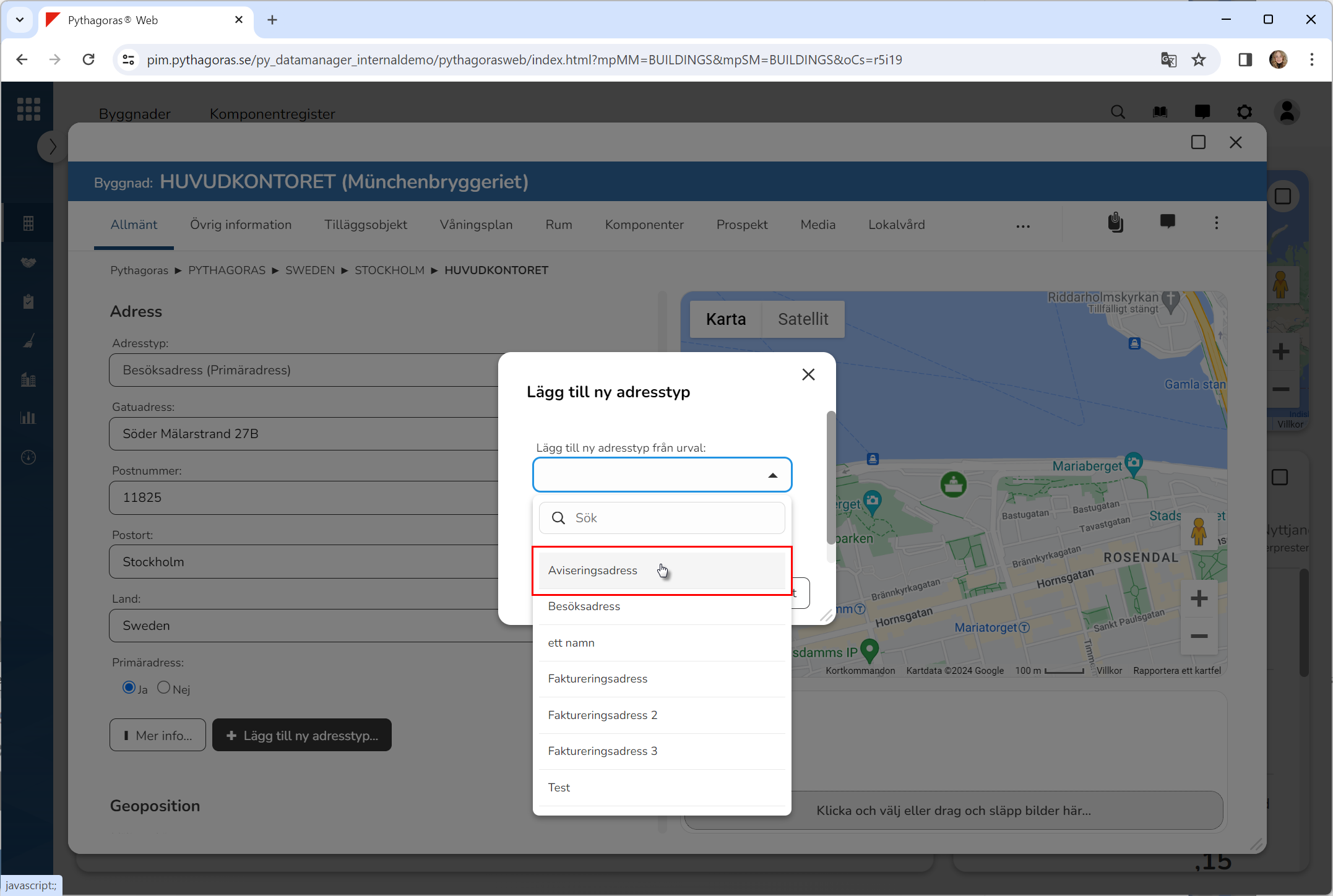The width and height of the screenshot is (1333, 896).
Task: Collapse the address type dropdown arrow
Action: coord(772,475)
